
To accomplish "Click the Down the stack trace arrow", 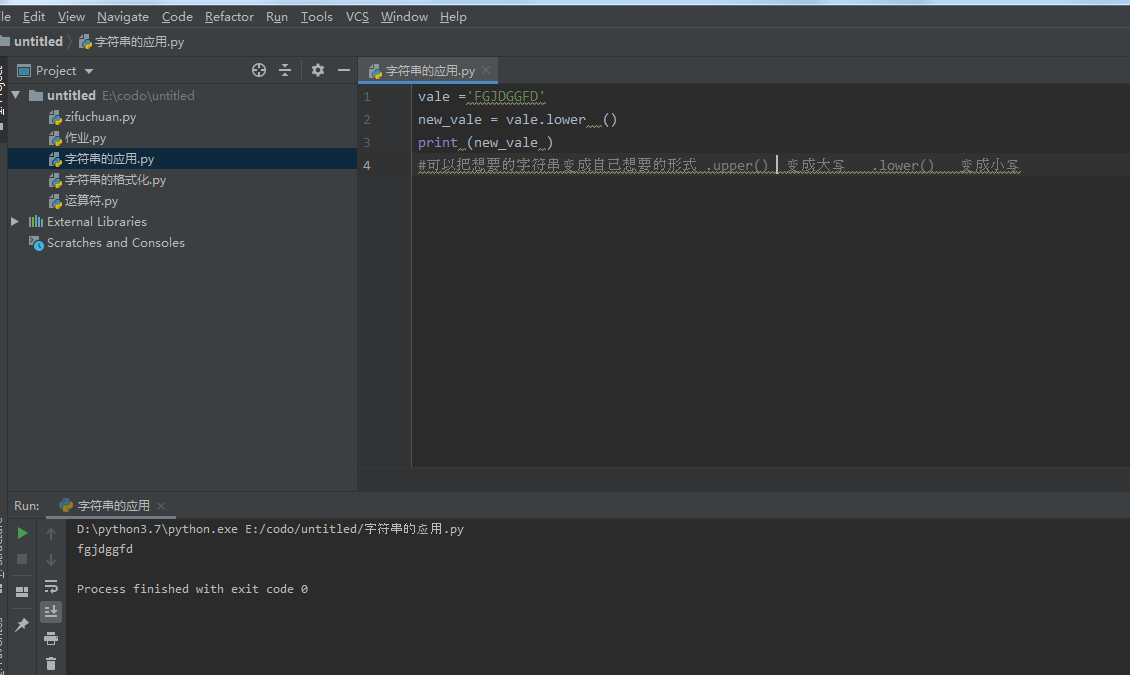I will pos(50,560).
